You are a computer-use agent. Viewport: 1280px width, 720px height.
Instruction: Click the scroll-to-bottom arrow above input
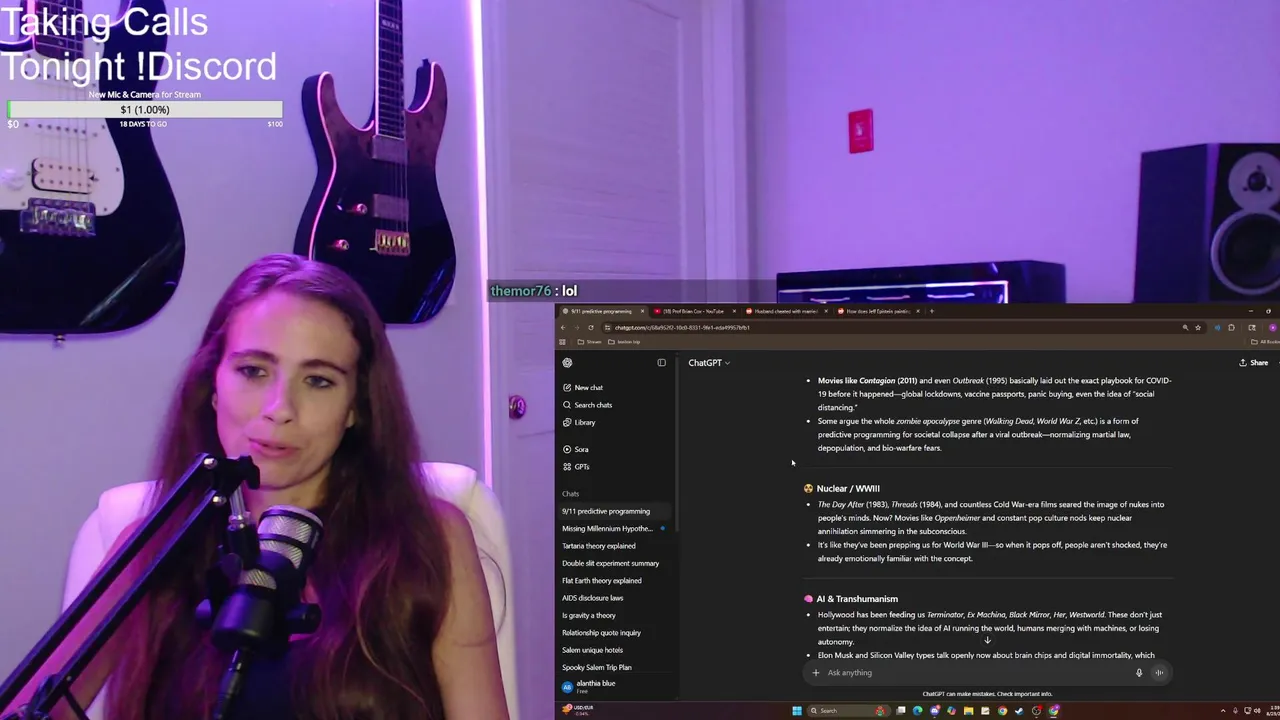(987, 641)
